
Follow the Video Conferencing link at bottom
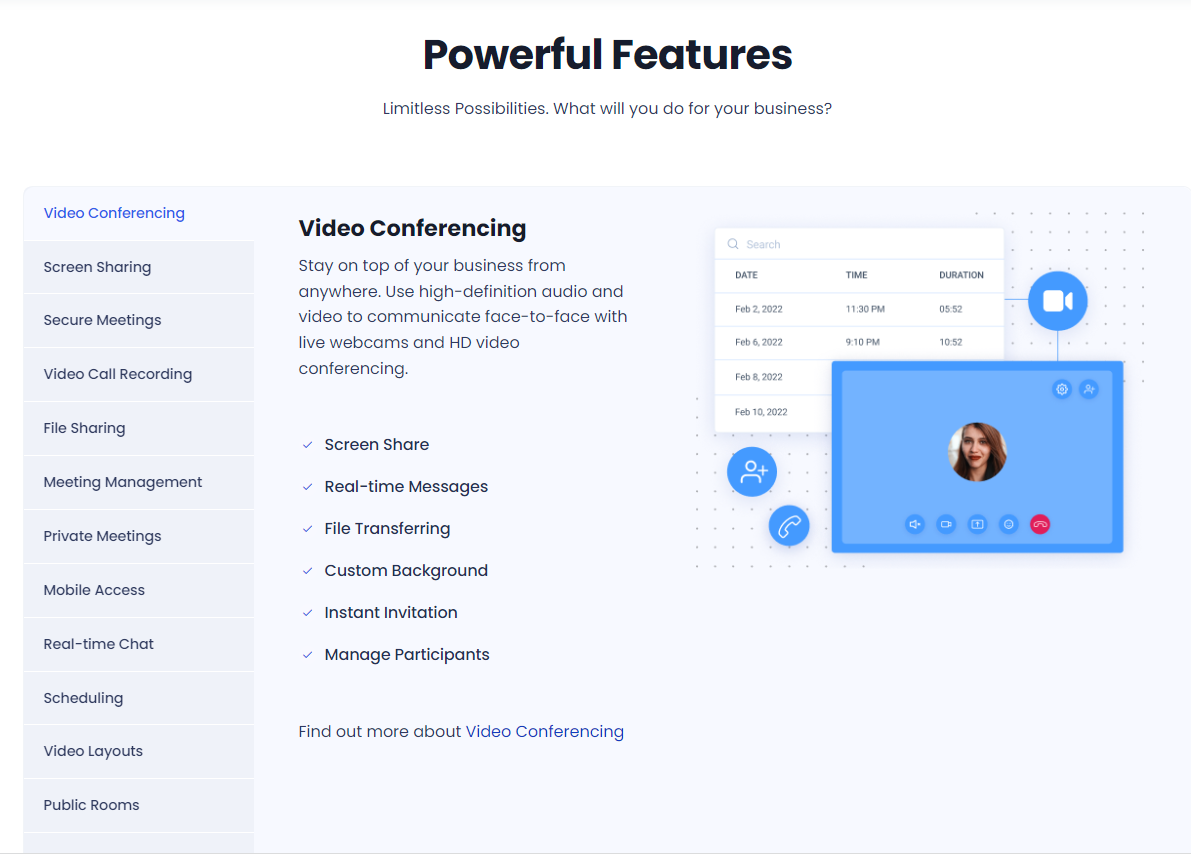click(x=545, y=731)
